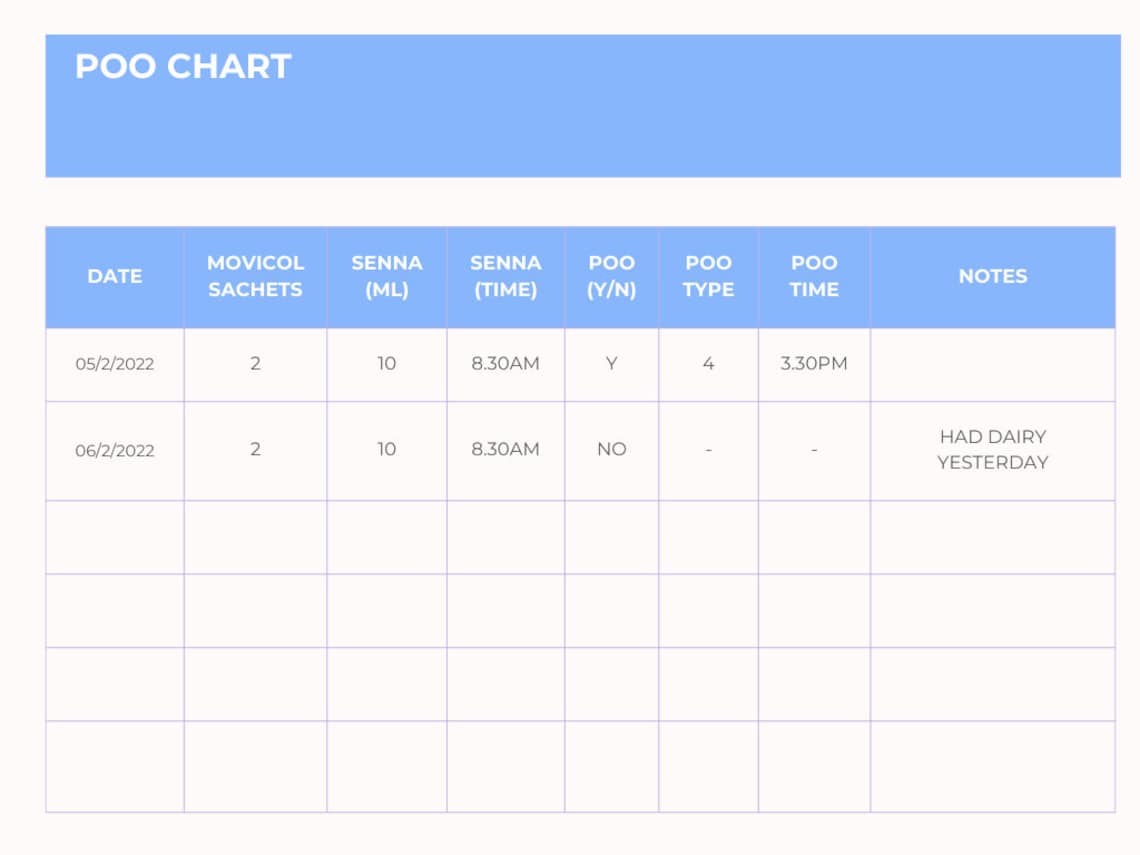Click the Y entry under POO (Y/N)
1140x855 pixels.
(x=612, y=364)
